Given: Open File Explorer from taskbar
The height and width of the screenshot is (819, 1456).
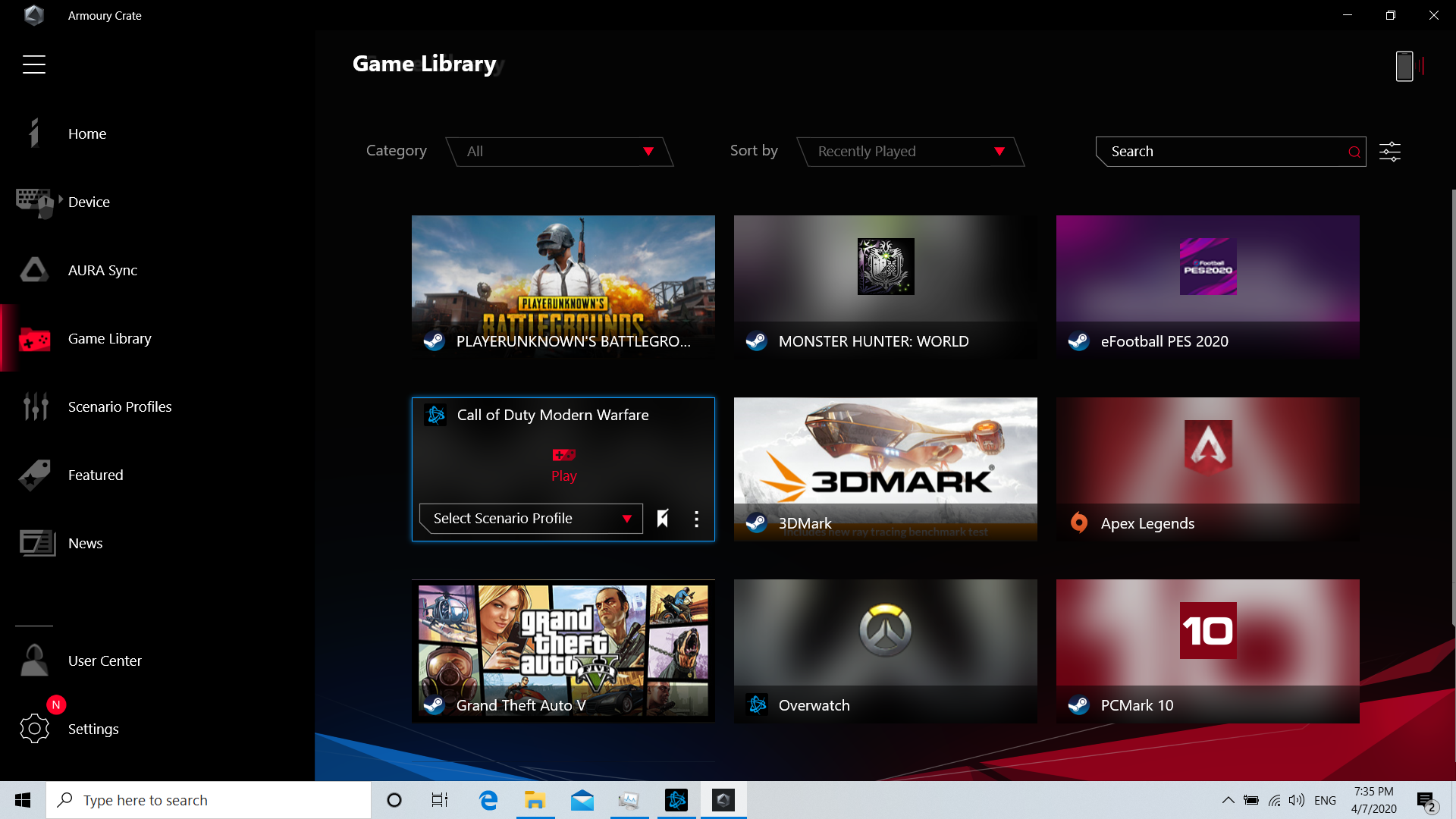Looking at the screenshot, I should 535,800.
